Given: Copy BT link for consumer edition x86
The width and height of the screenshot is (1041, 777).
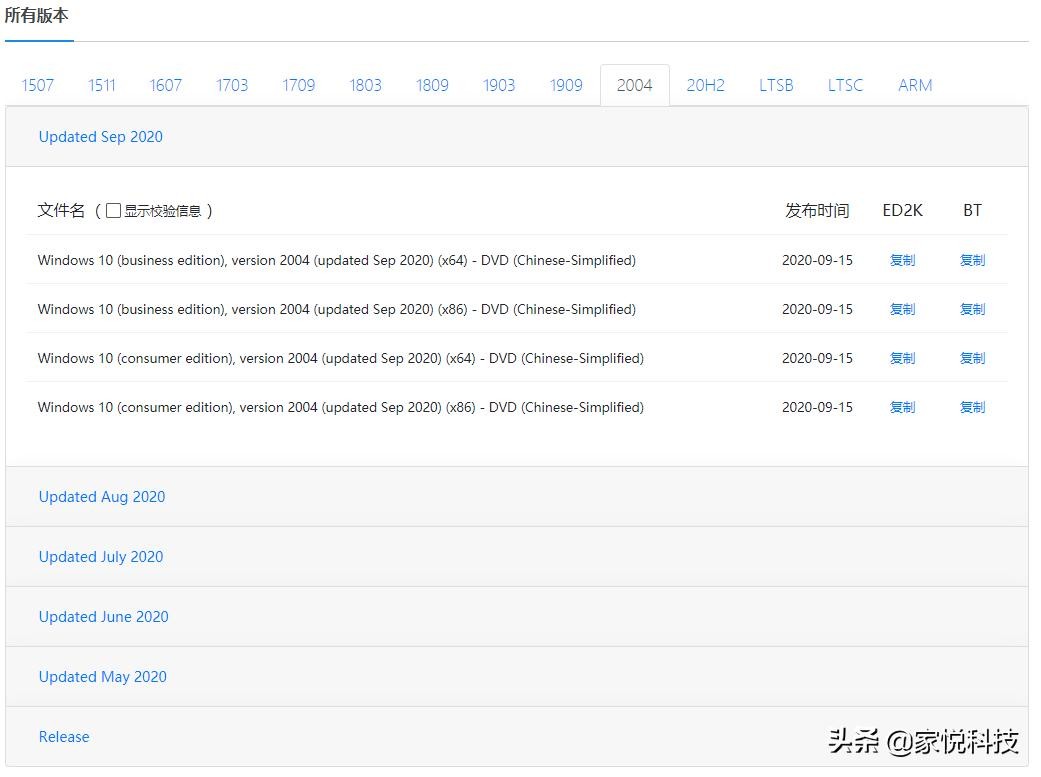Looking at the screenshot, I should pyautogui.click(x=972, y=407).
